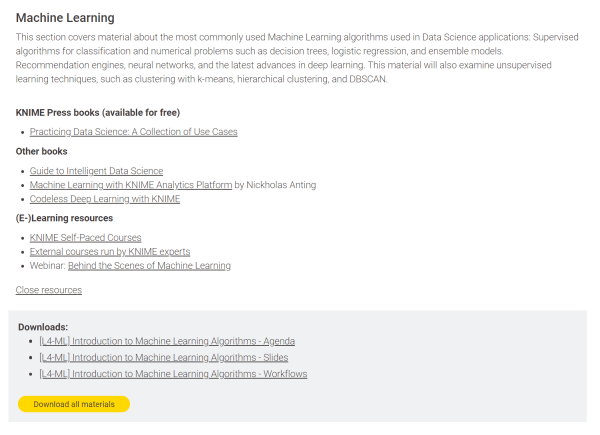Download the L4-ML Agenda file
The width and height of the screenshot is (600, 435).
tap(167, 341)
